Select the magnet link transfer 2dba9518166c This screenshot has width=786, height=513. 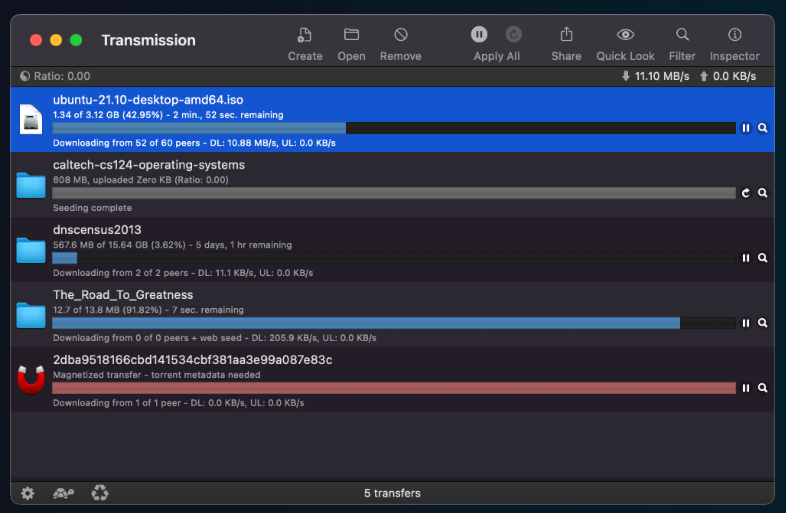point(300,360)
